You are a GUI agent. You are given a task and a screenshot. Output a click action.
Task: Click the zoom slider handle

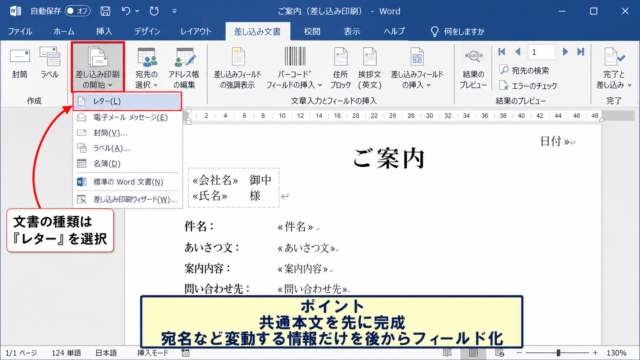[558, 353]
